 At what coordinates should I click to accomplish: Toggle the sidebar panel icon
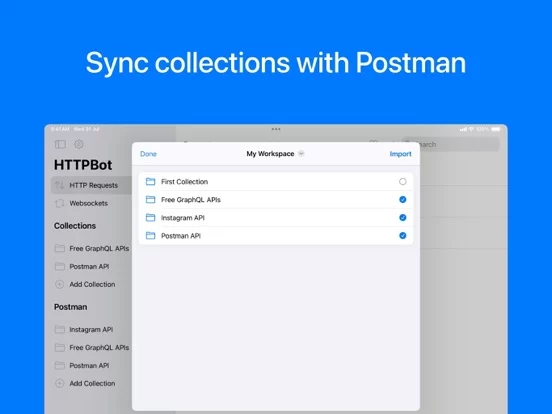(x=60, y=144)
